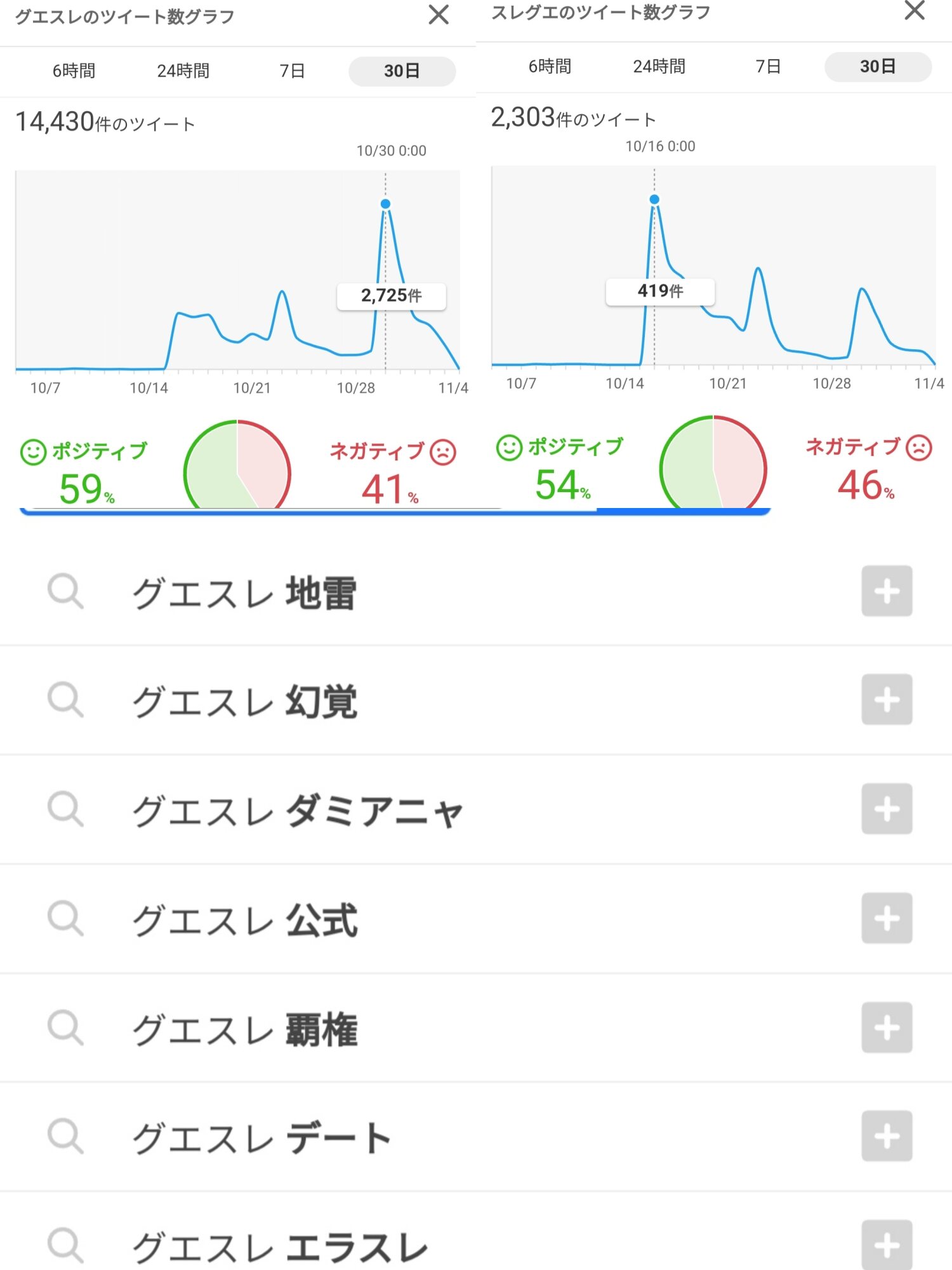Close the グエスレ tweet count graph
This screenshot has height=1270, width=952.
[x=439, y=15]
